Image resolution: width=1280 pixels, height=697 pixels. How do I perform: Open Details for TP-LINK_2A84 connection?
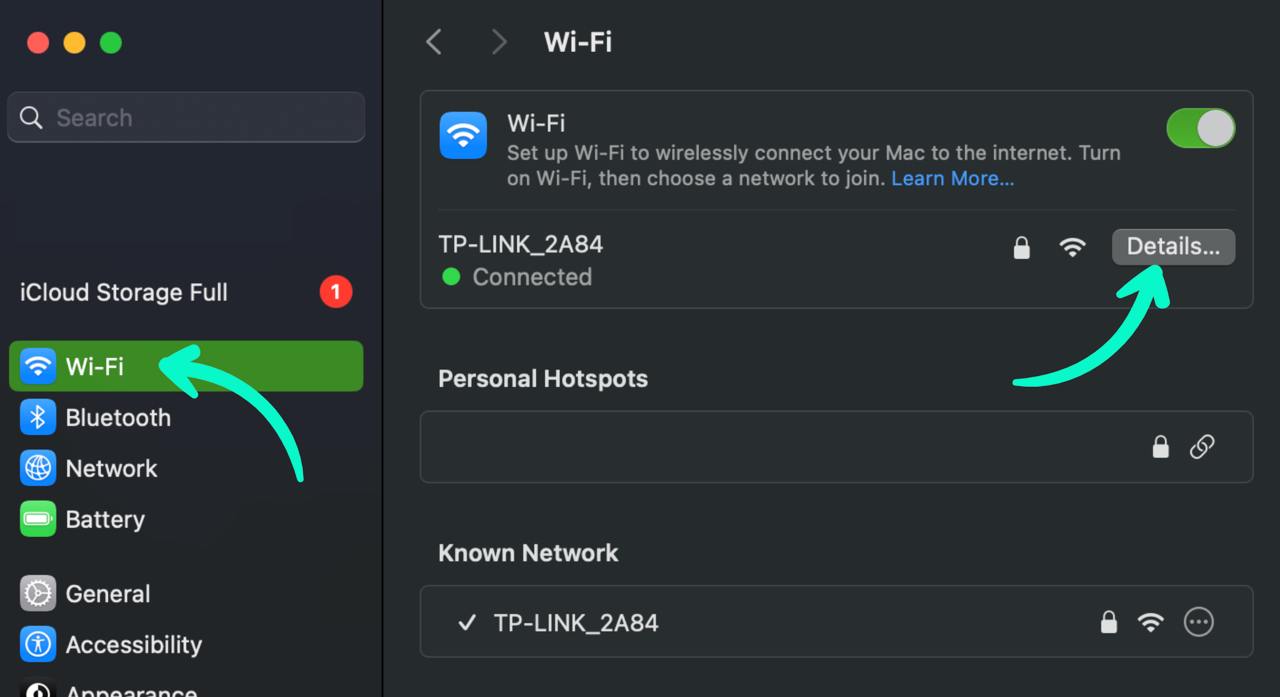(x=1173, y=247)
